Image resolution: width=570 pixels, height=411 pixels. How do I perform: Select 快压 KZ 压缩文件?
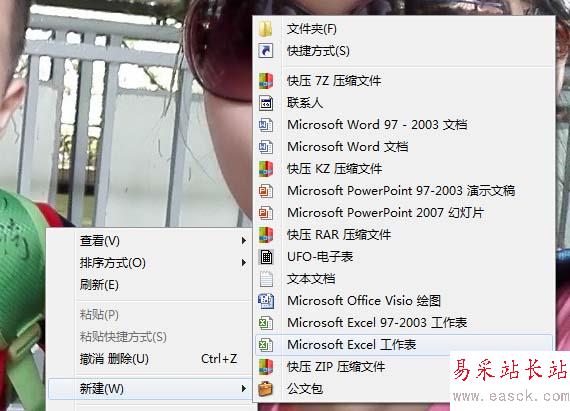[404, 169]
